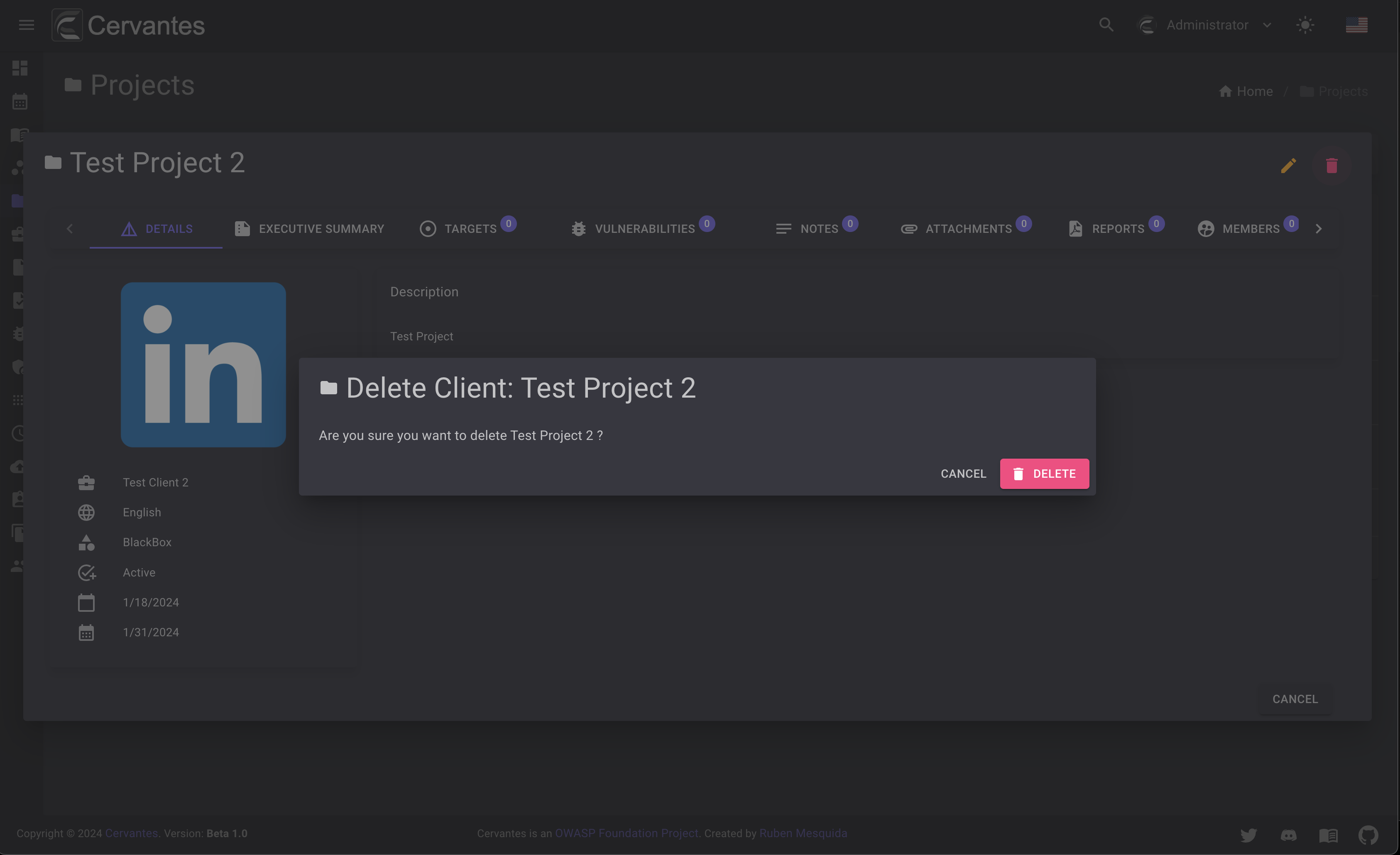Click the 1/18/2024 start date
Image resolution: width=1400 pixels, height=855 pixels.
click(151, 602)
